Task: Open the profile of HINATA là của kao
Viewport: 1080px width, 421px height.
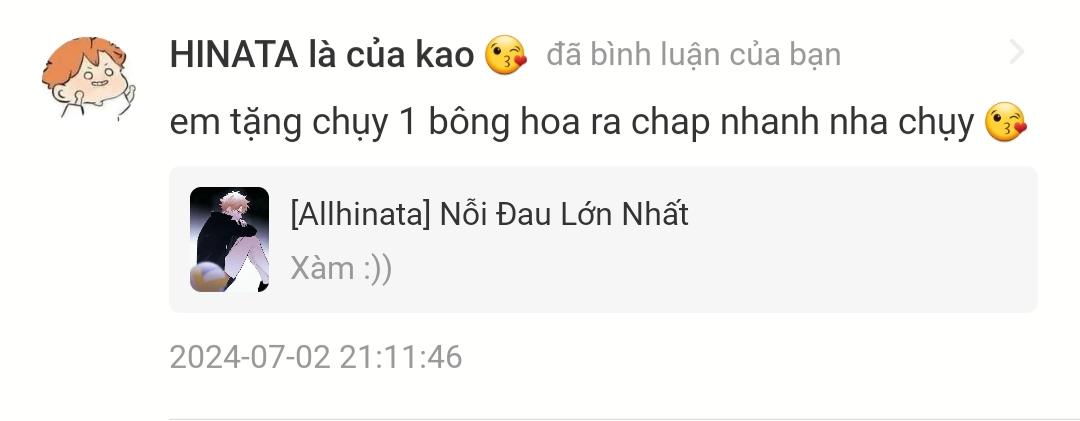Action: [x=322, y=54]
